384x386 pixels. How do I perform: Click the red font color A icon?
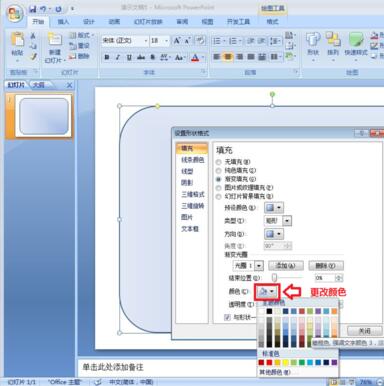195,57
